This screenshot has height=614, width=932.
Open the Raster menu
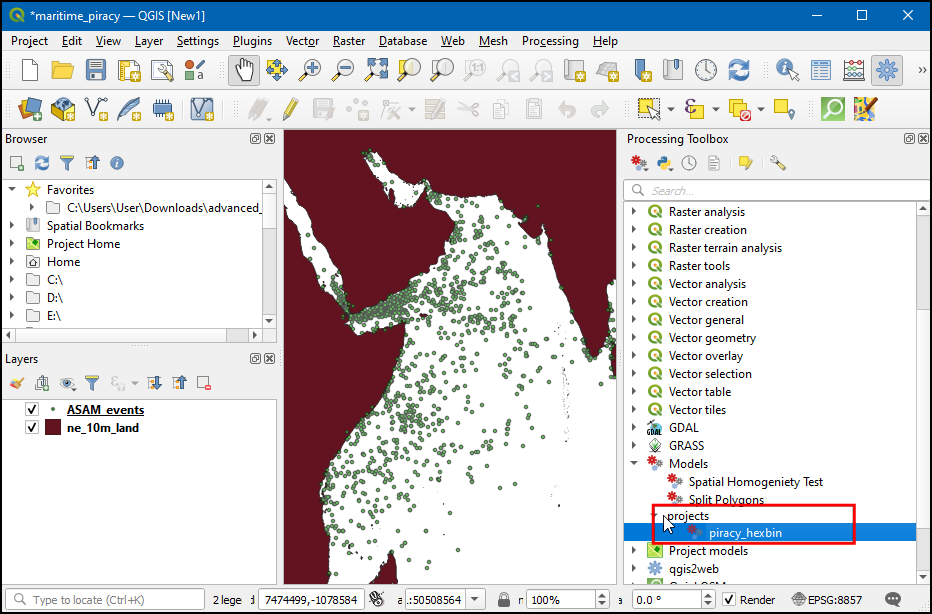point(349,41)
